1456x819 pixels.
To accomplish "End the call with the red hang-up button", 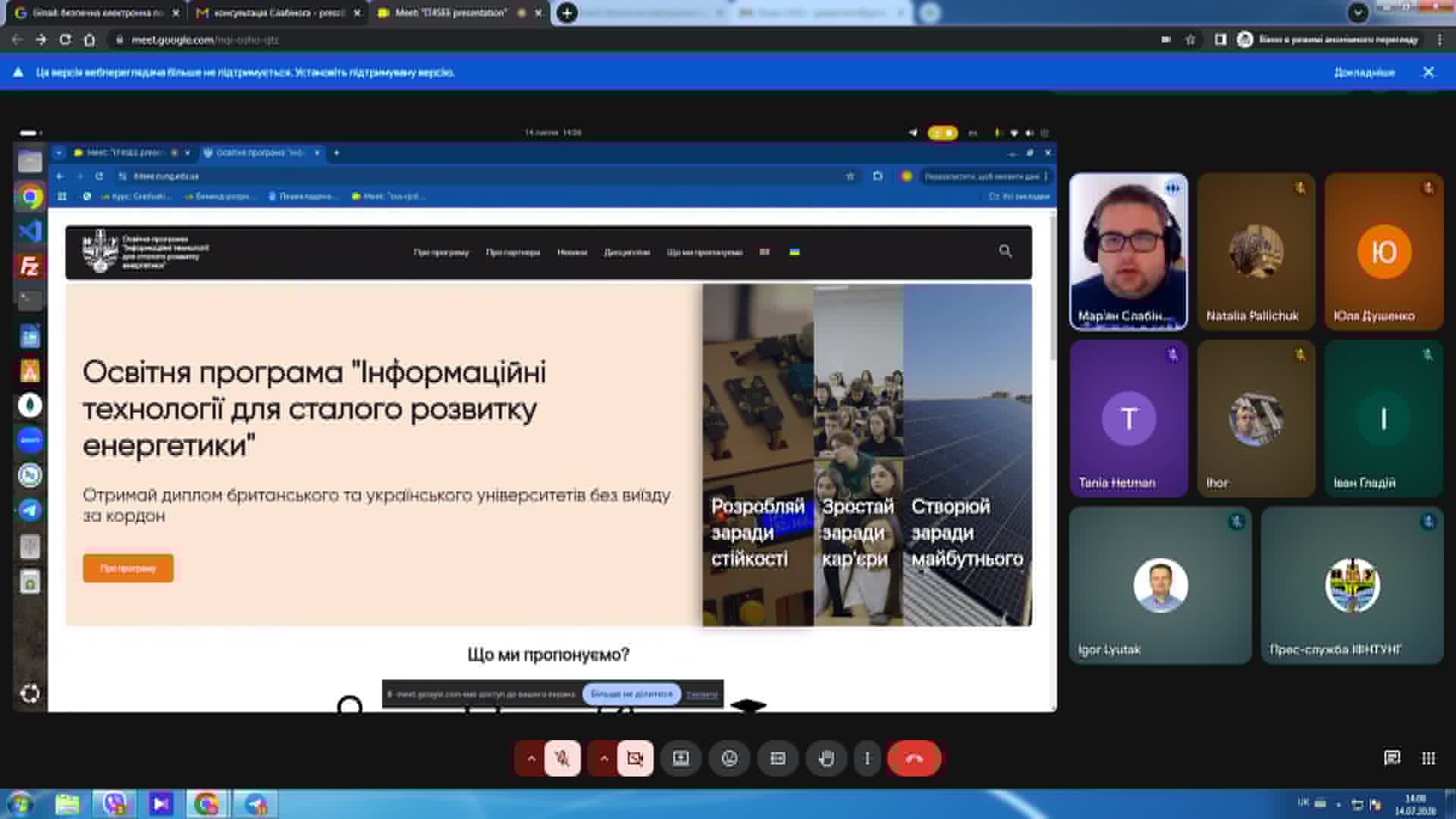I will point(914,758).
